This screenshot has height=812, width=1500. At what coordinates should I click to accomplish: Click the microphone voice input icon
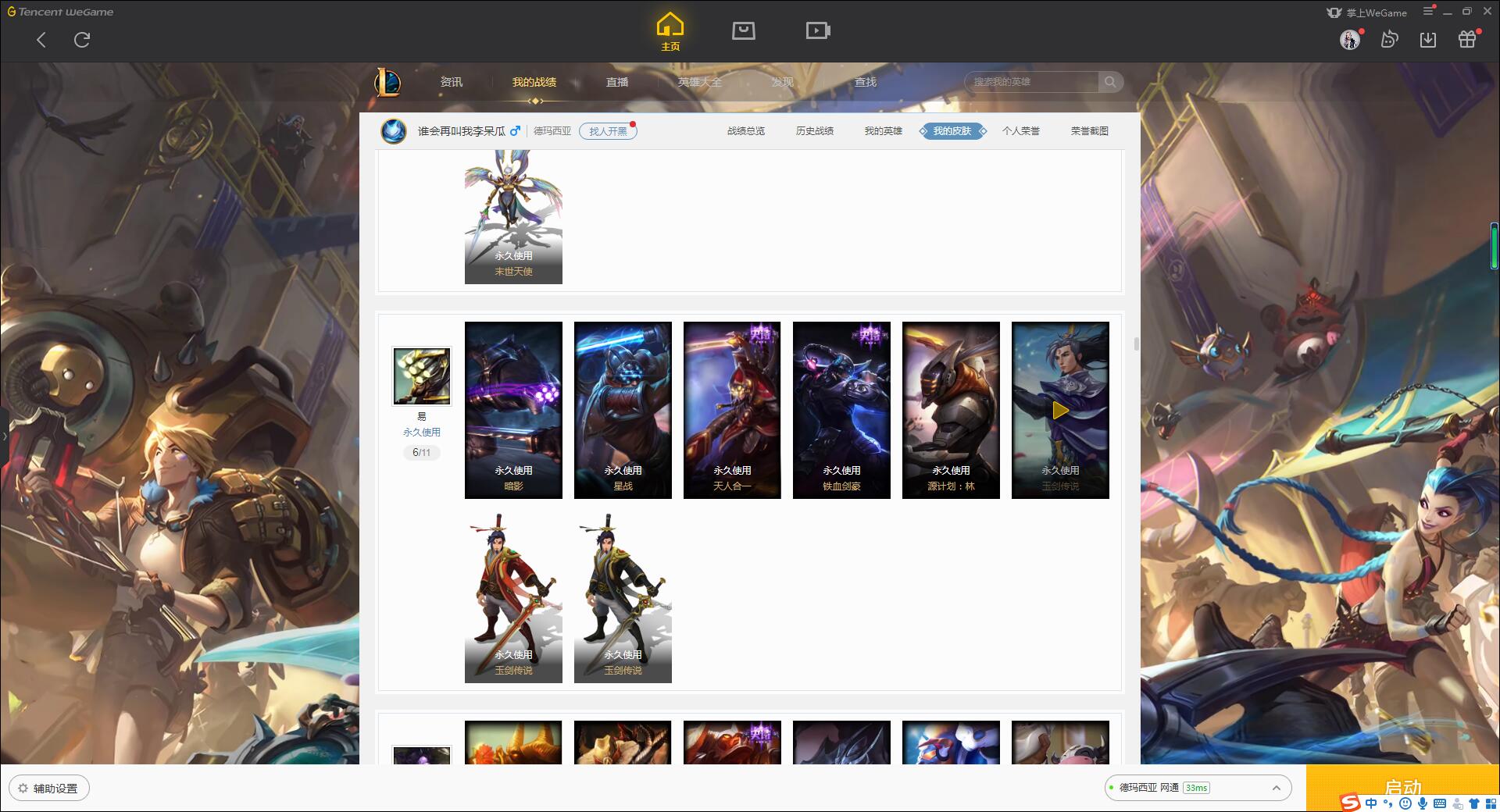1423,803
